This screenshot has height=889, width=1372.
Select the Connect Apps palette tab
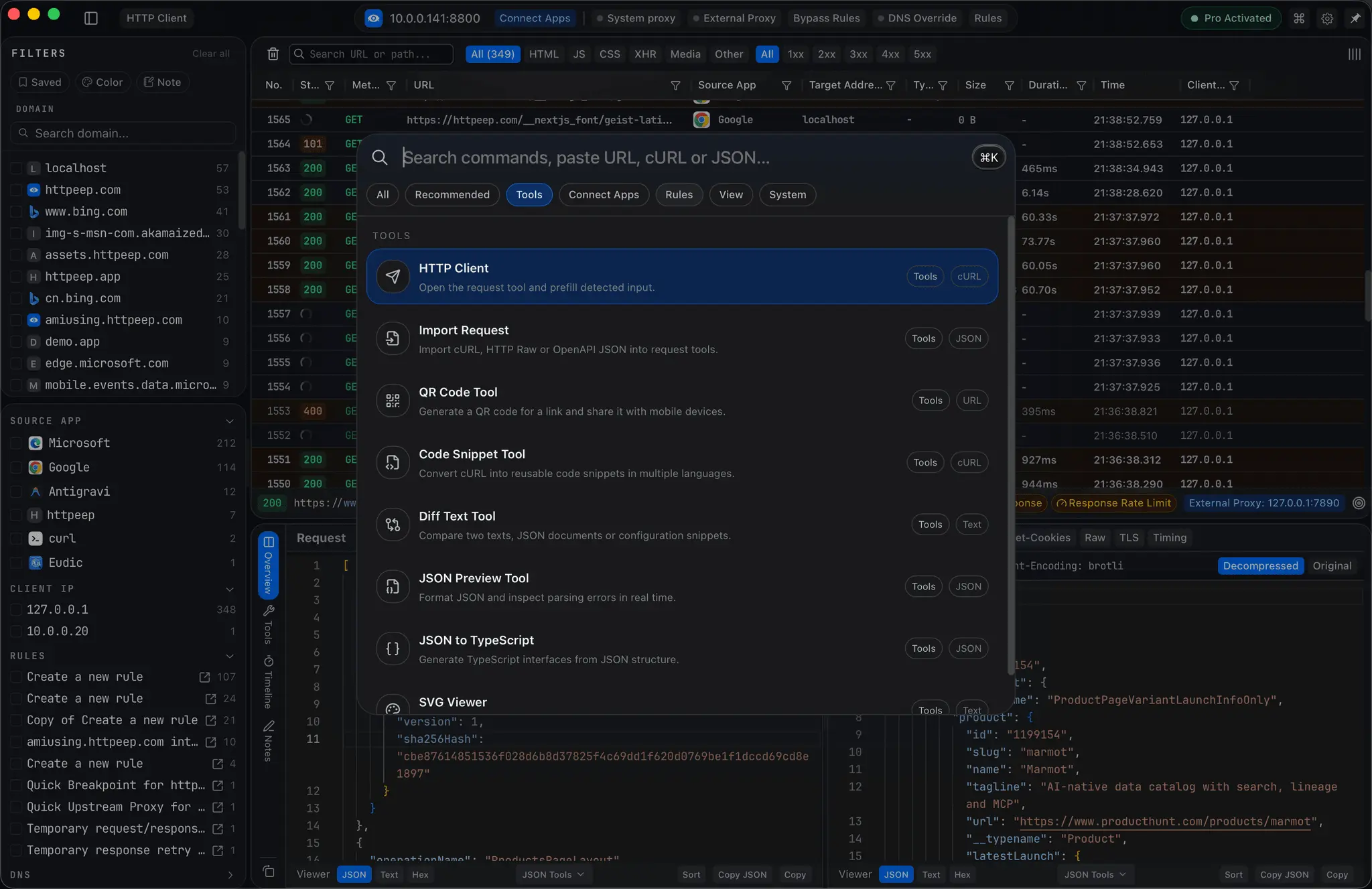pyautogui.click(x=604, y=195)
